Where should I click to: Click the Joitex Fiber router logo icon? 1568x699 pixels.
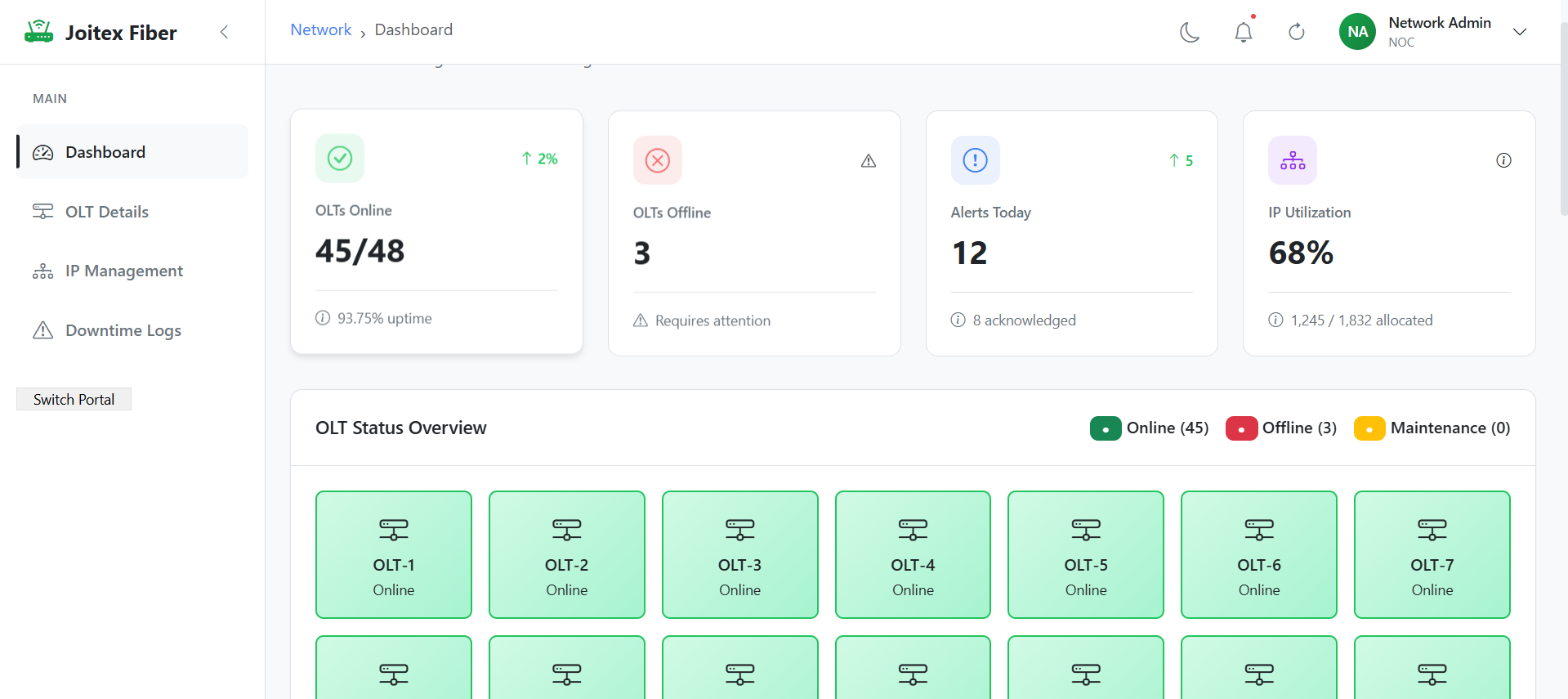(38, 32)
